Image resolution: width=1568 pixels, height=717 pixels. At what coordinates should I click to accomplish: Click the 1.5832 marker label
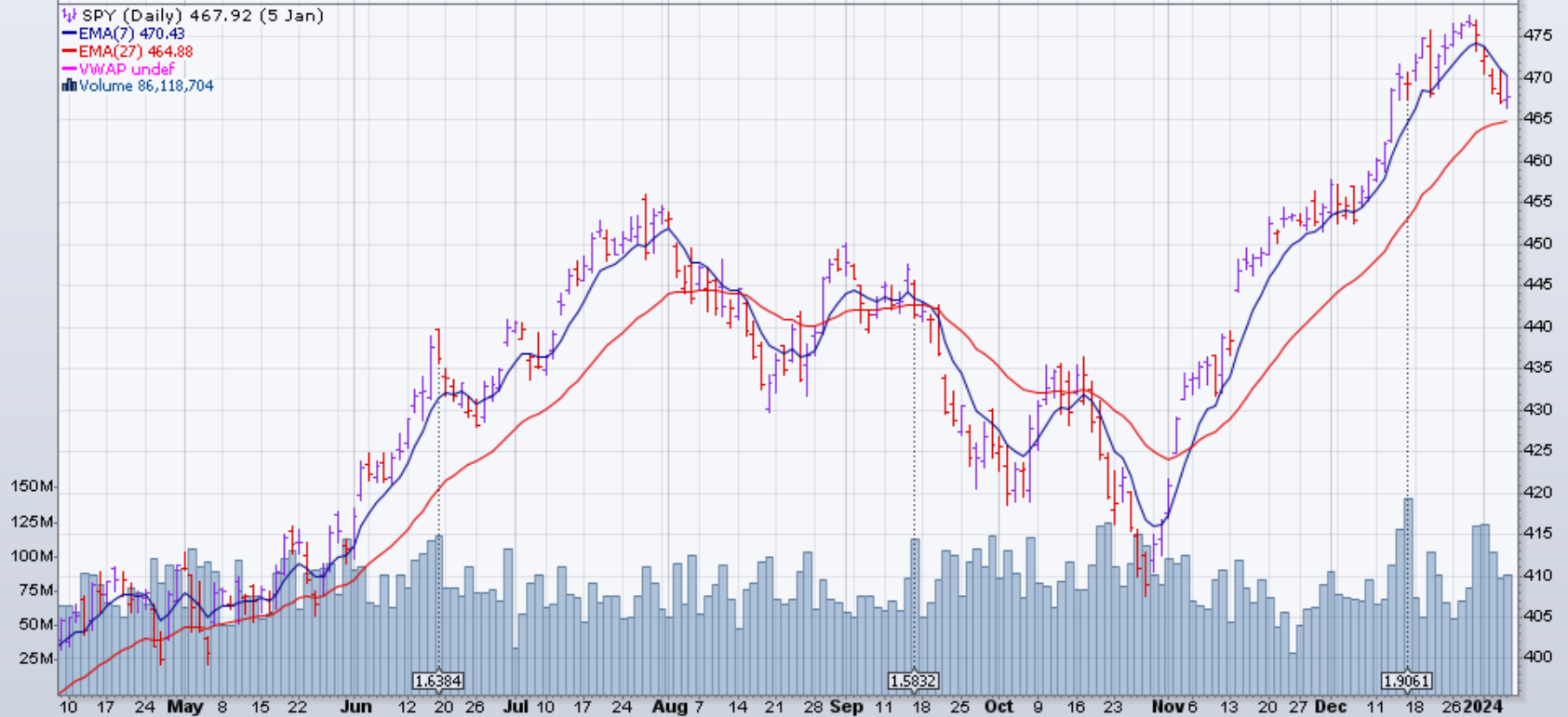tap(913, 681)
